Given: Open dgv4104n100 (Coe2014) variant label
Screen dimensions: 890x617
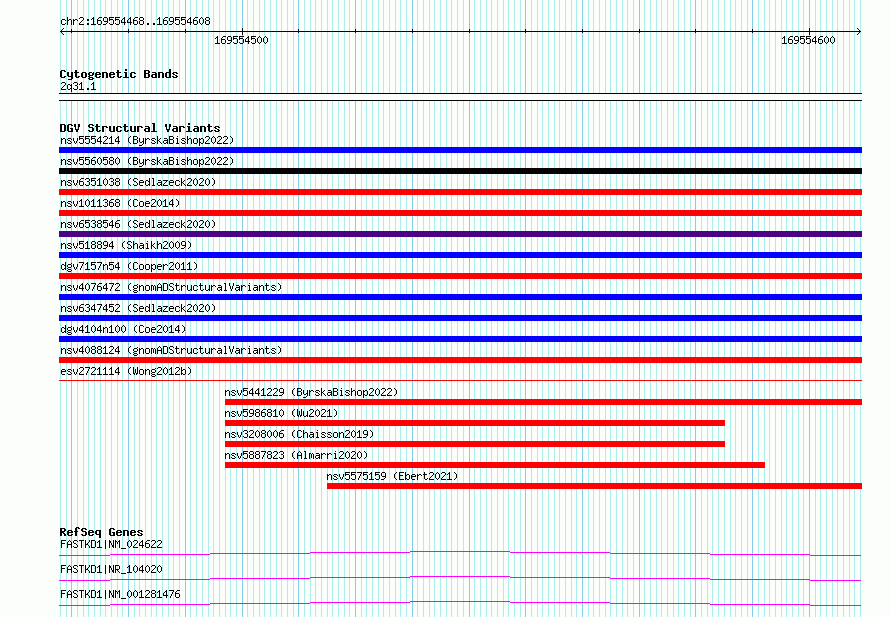Looking at the screenshot, I should (123, 329).
